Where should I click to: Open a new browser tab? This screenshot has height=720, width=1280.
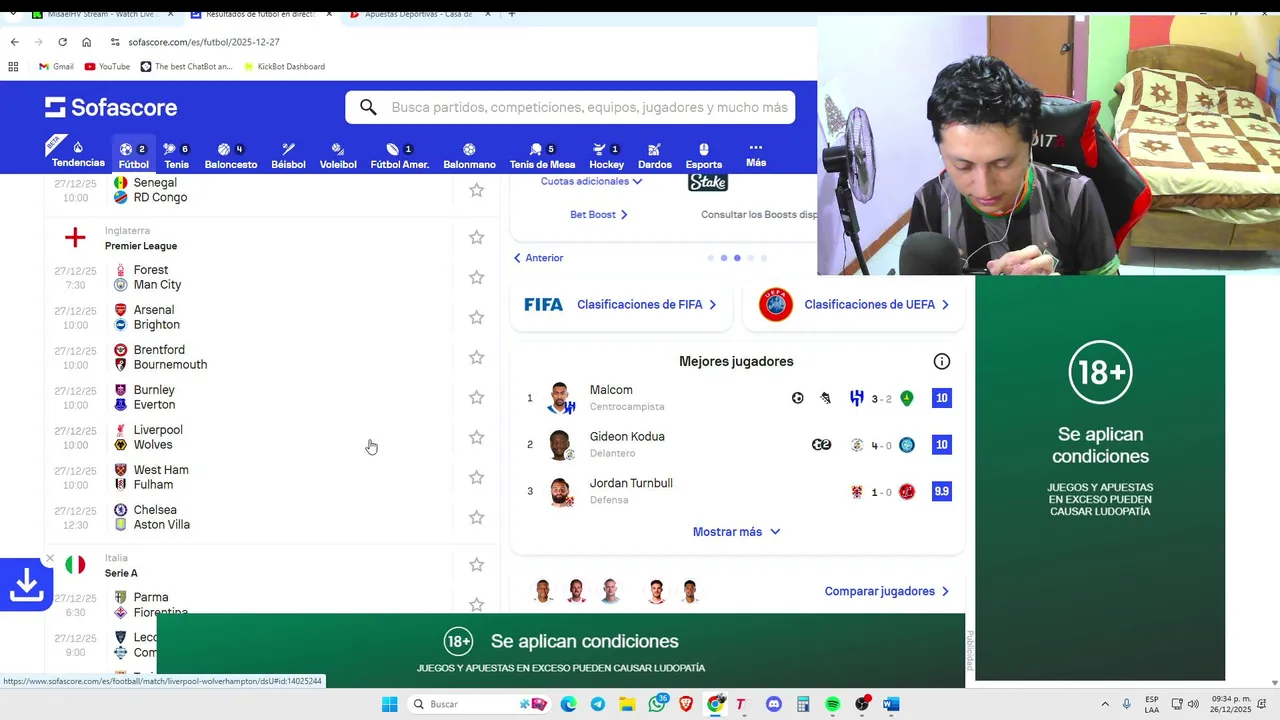[x=512, y=14]
